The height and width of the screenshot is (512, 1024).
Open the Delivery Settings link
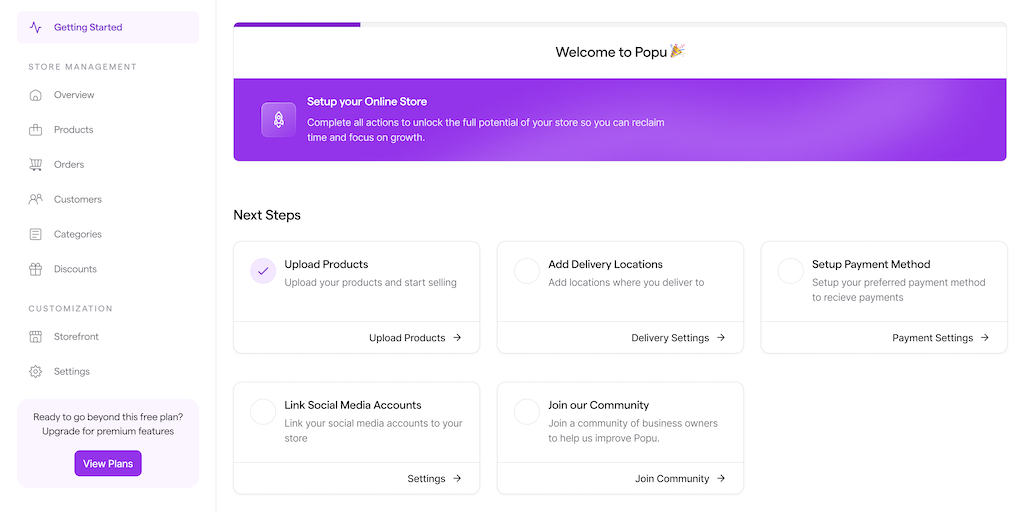(678, 338)
